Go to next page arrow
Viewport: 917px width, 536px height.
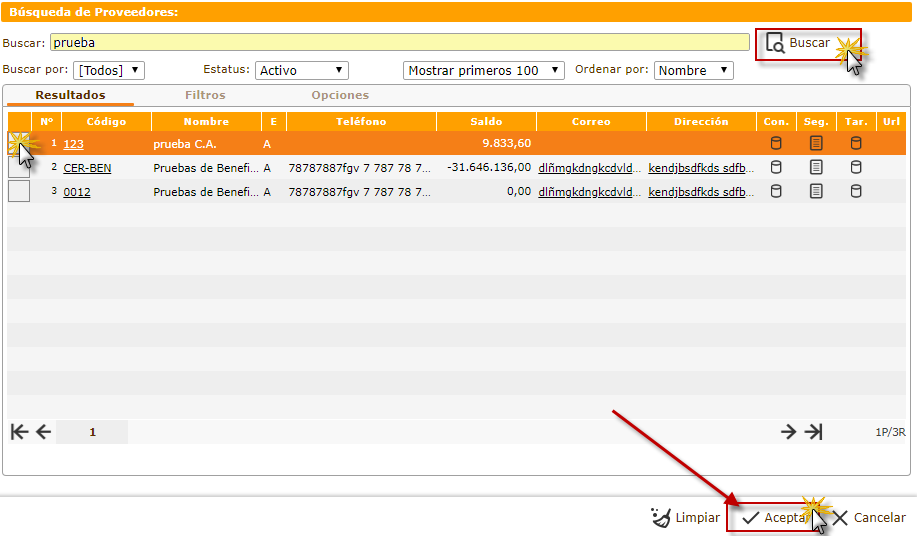coord(788,432)
